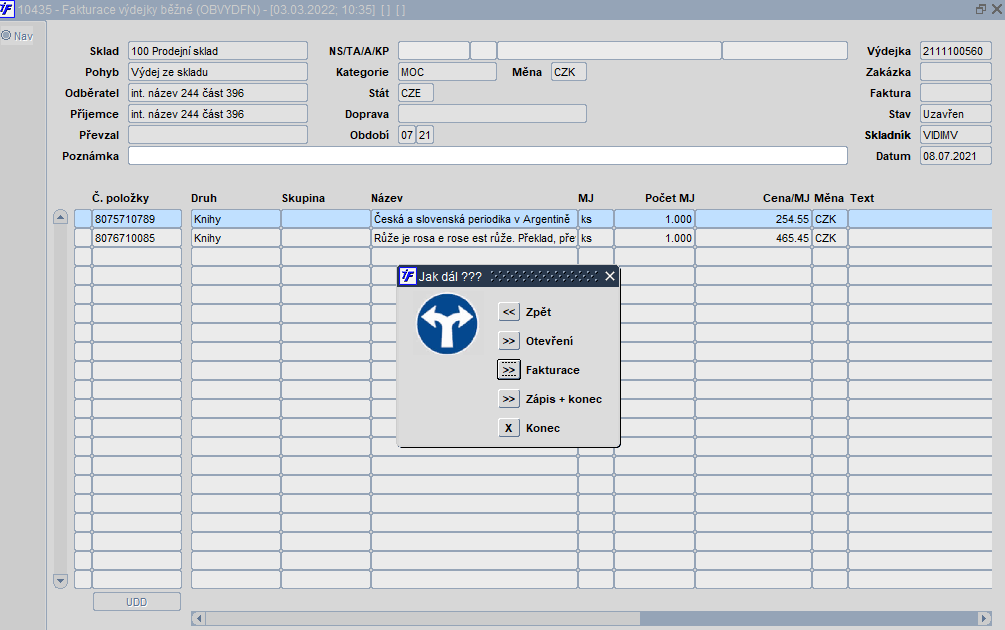This screenshot has width=1005, height=630.
Task: Click the Fakturace arrow button
Action: pyautogui.click(x=508, y=370)
